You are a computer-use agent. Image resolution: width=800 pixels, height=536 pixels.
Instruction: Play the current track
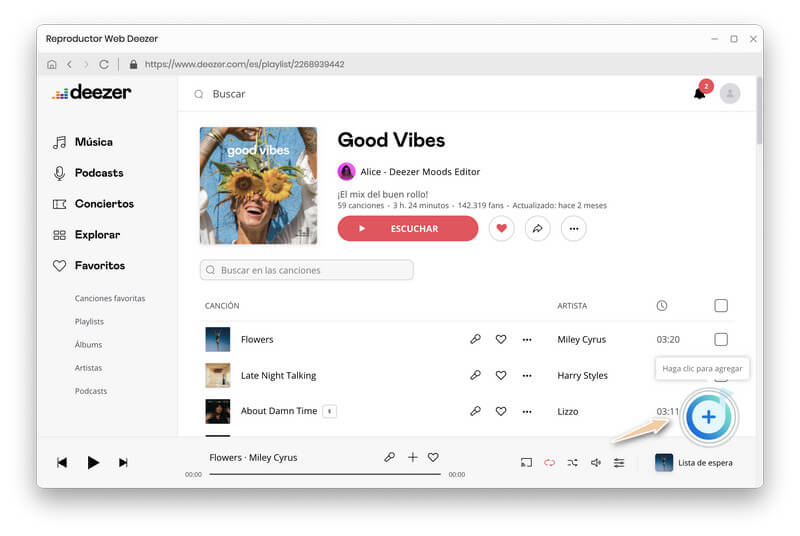(93, 463)
